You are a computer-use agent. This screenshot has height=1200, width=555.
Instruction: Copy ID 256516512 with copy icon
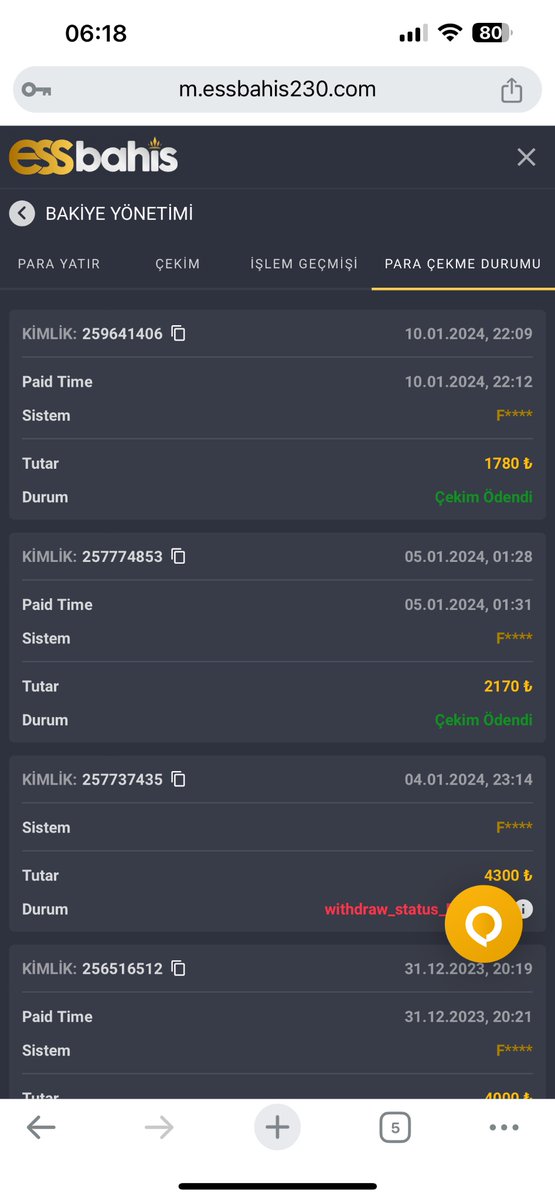point(178,969)
